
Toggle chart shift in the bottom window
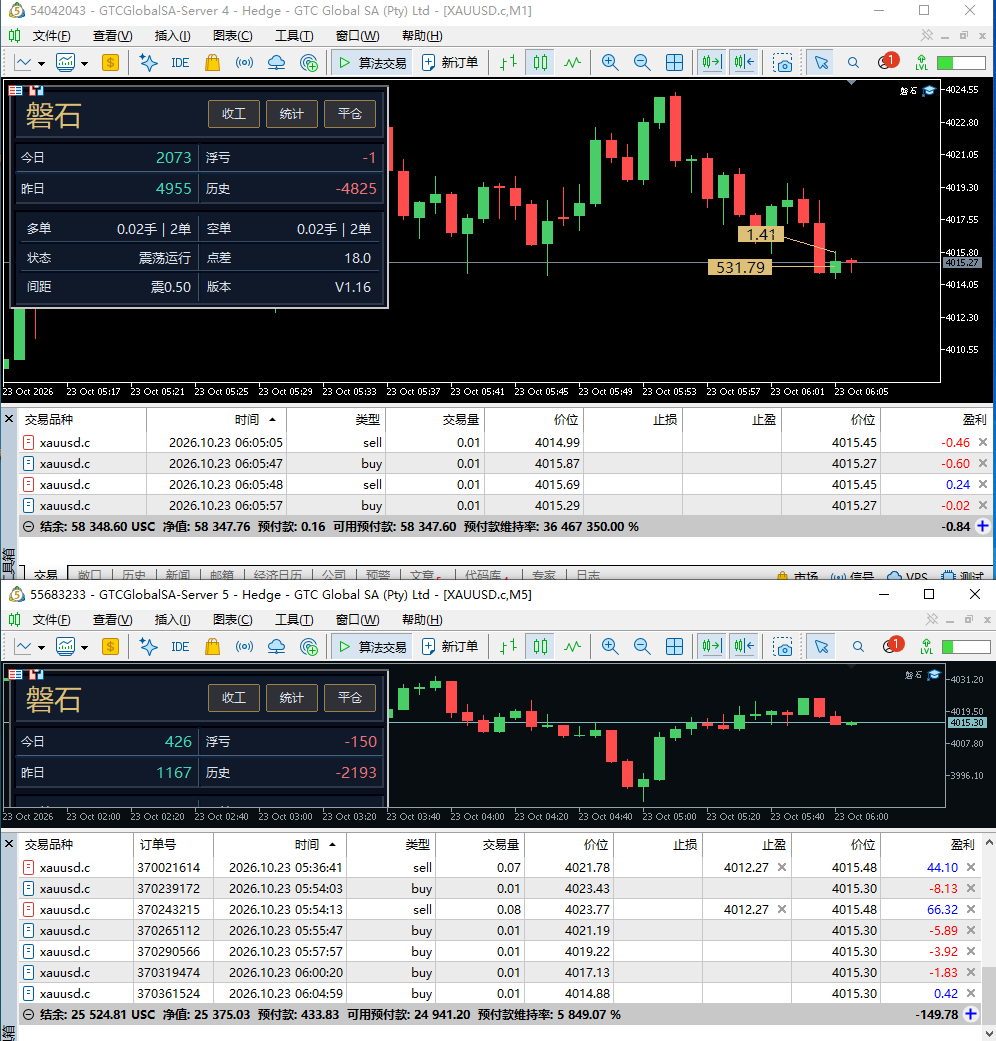click(x=744, y=647)
